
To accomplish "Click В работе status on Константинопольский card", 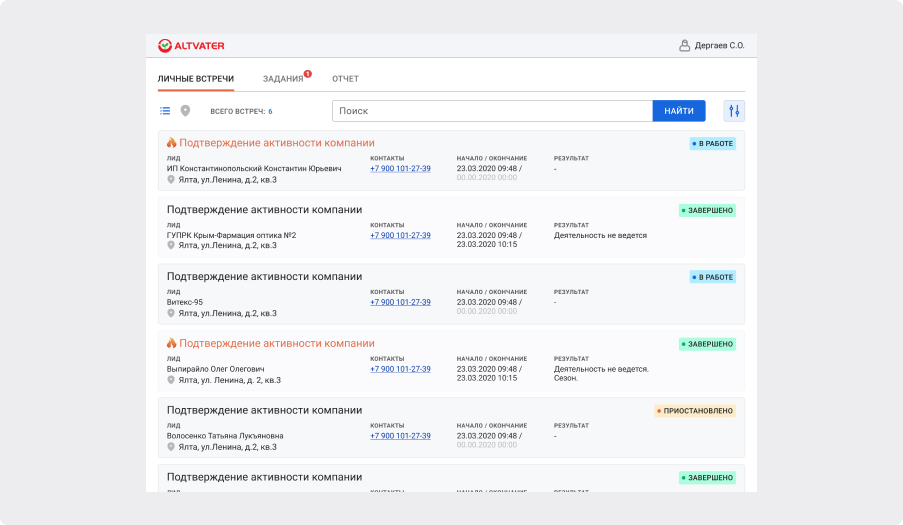I will point(712,143).
